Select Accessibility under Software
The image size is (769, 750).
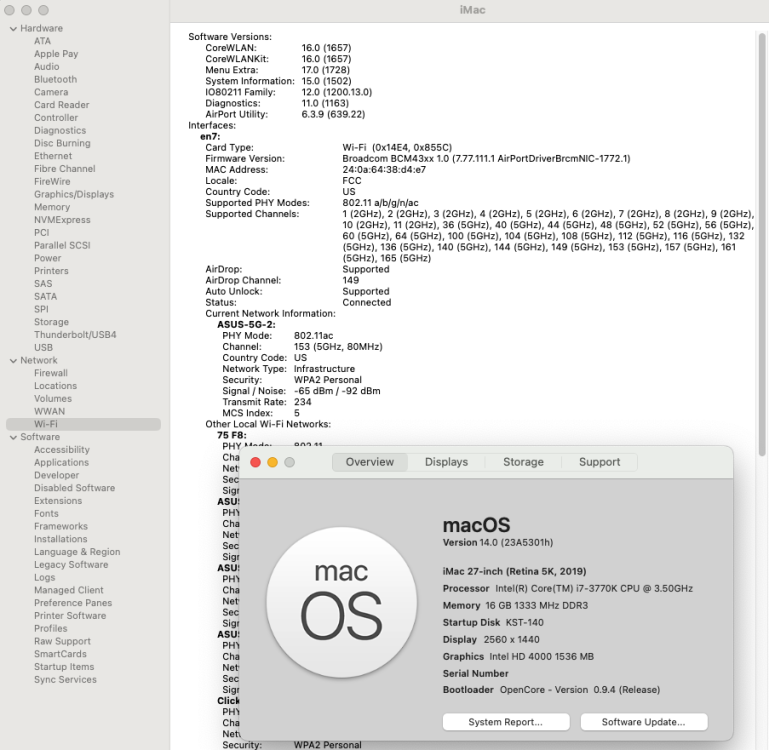(62, 449)
